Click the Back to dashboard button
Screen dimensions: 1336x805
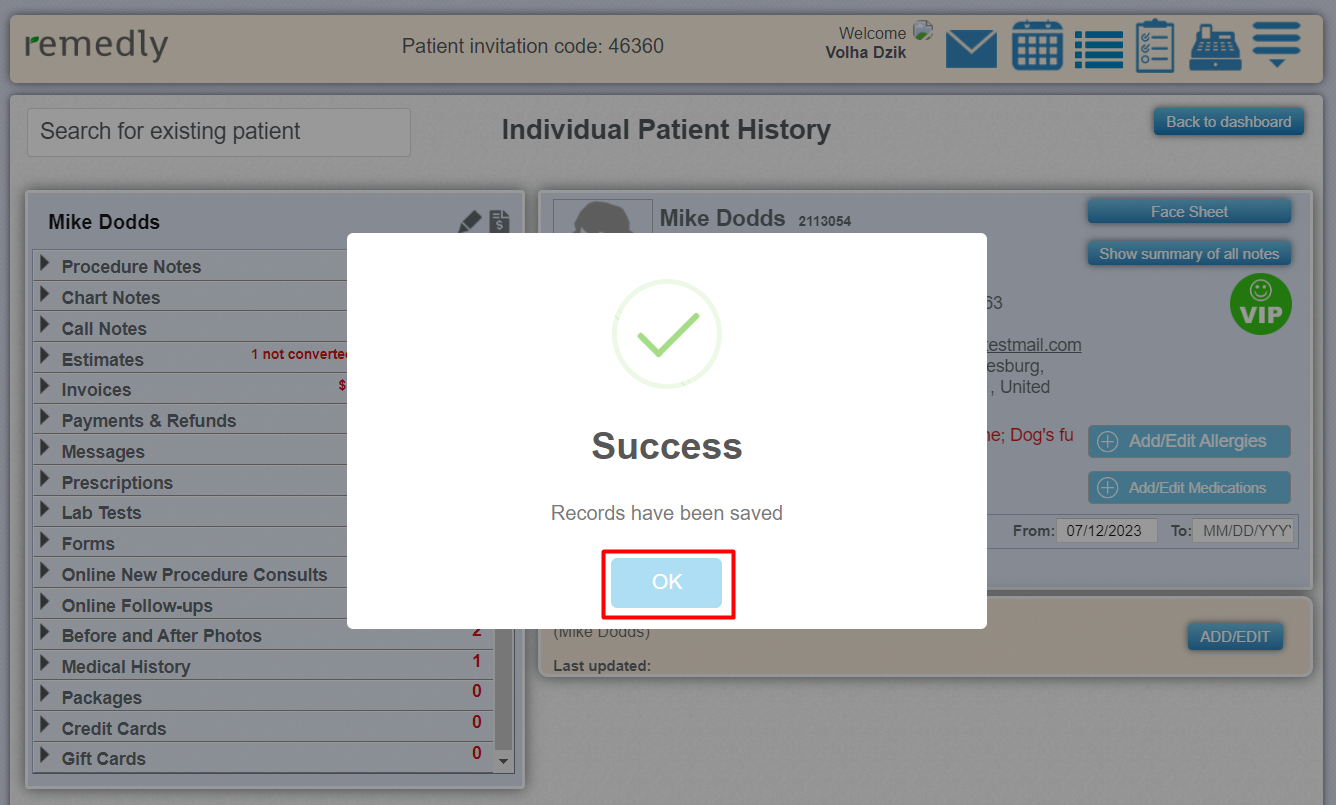click(x=1229, y=122)
